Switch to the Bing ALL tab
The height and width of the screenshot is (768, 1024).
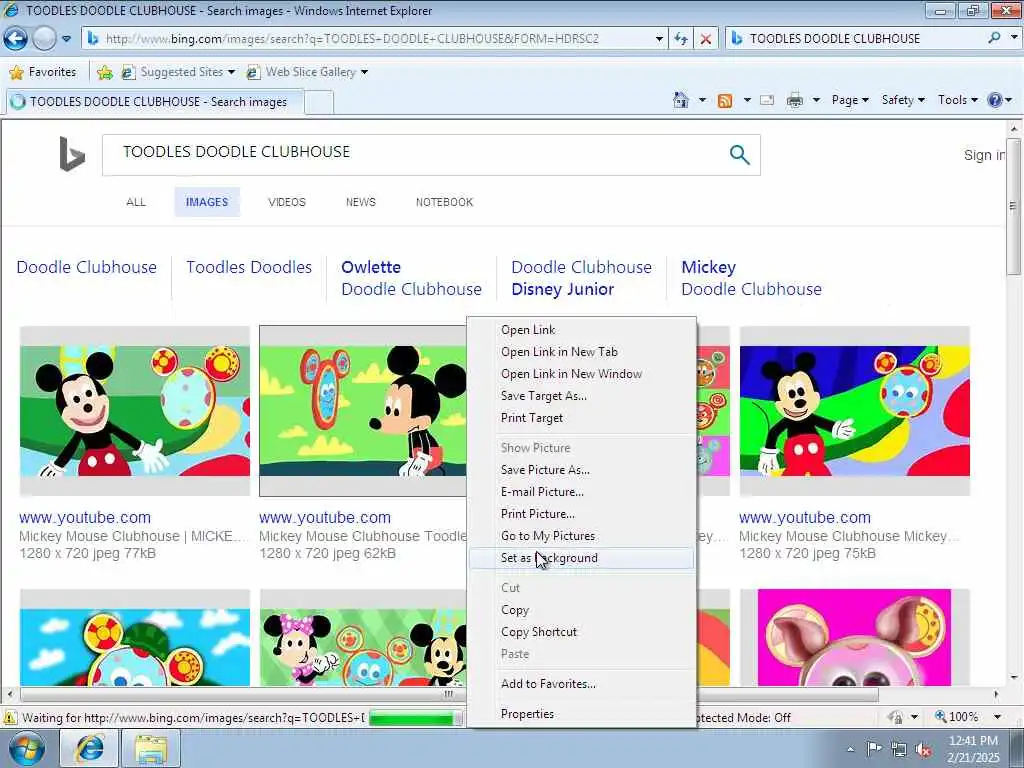point(136,202)
